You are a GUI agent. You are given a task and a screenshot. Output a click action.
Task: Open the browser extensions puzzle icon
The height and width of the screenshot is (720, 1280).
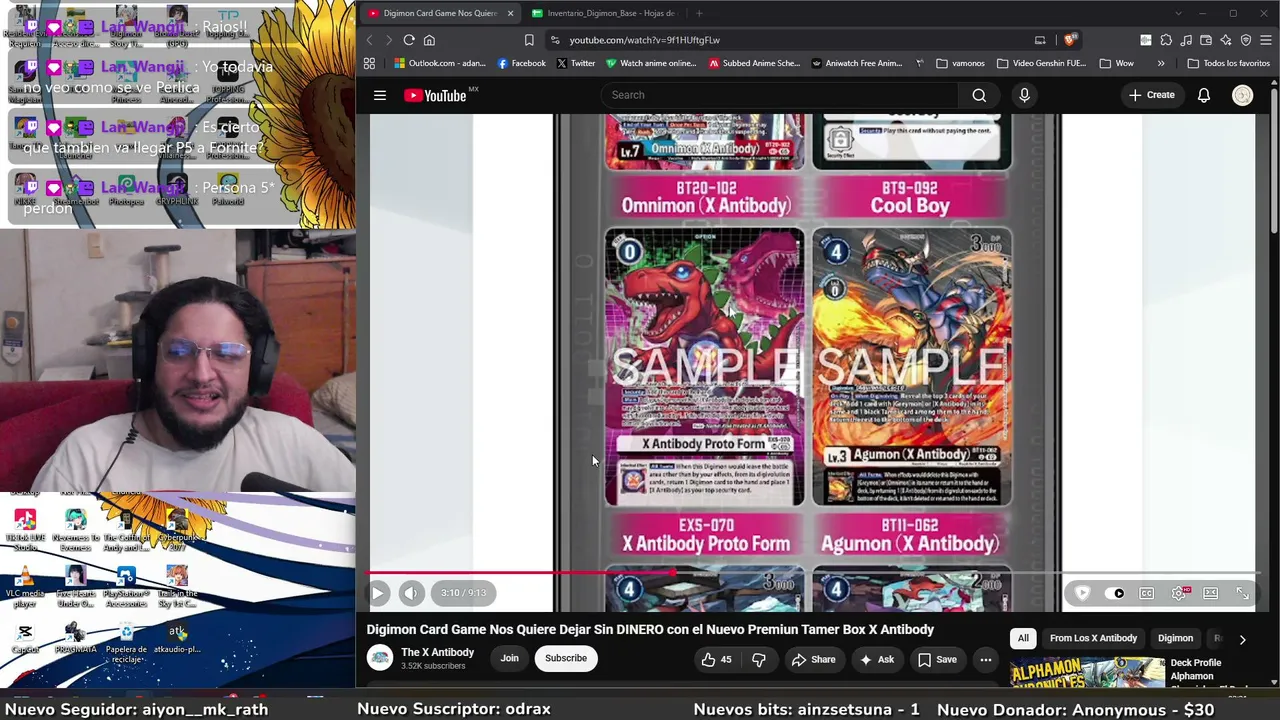tap(1166, 40)
